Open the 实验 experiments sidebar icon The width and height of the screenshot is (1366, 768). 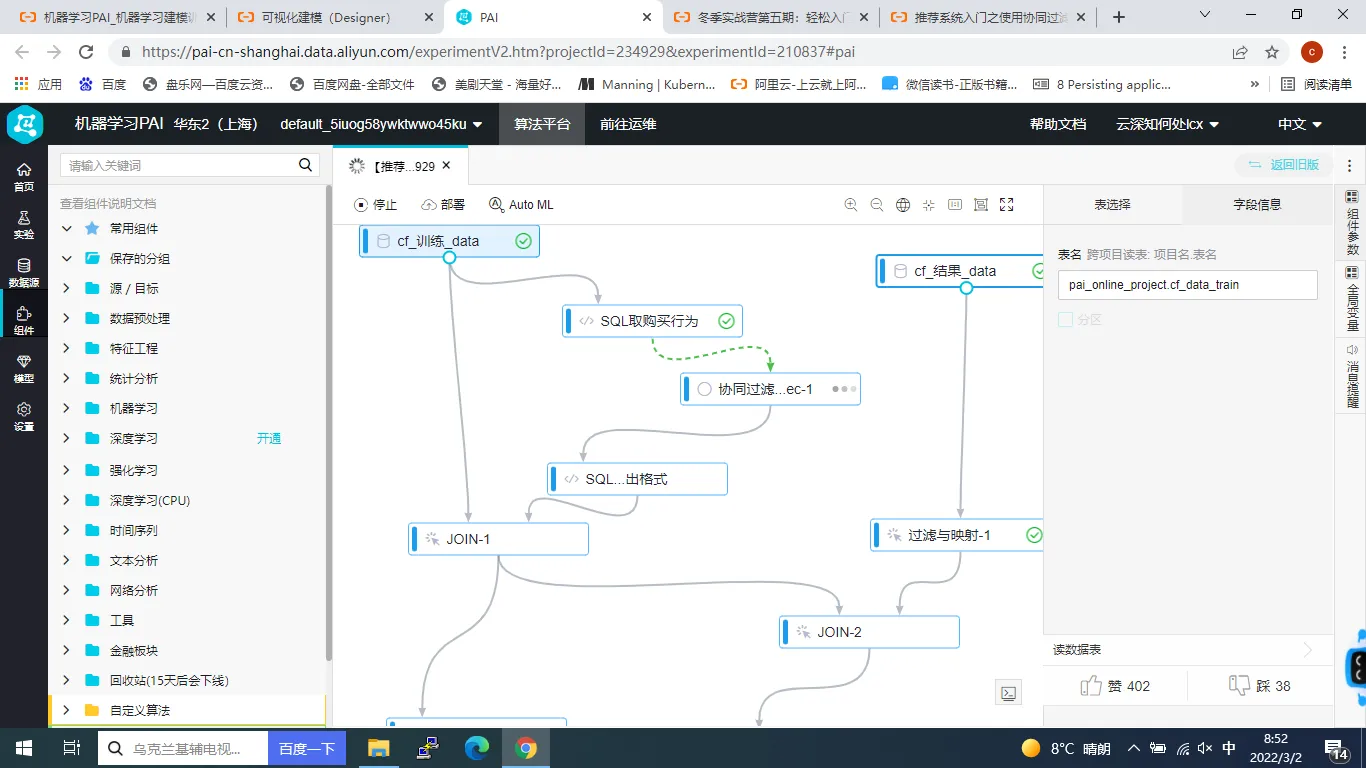pos(24,225)
